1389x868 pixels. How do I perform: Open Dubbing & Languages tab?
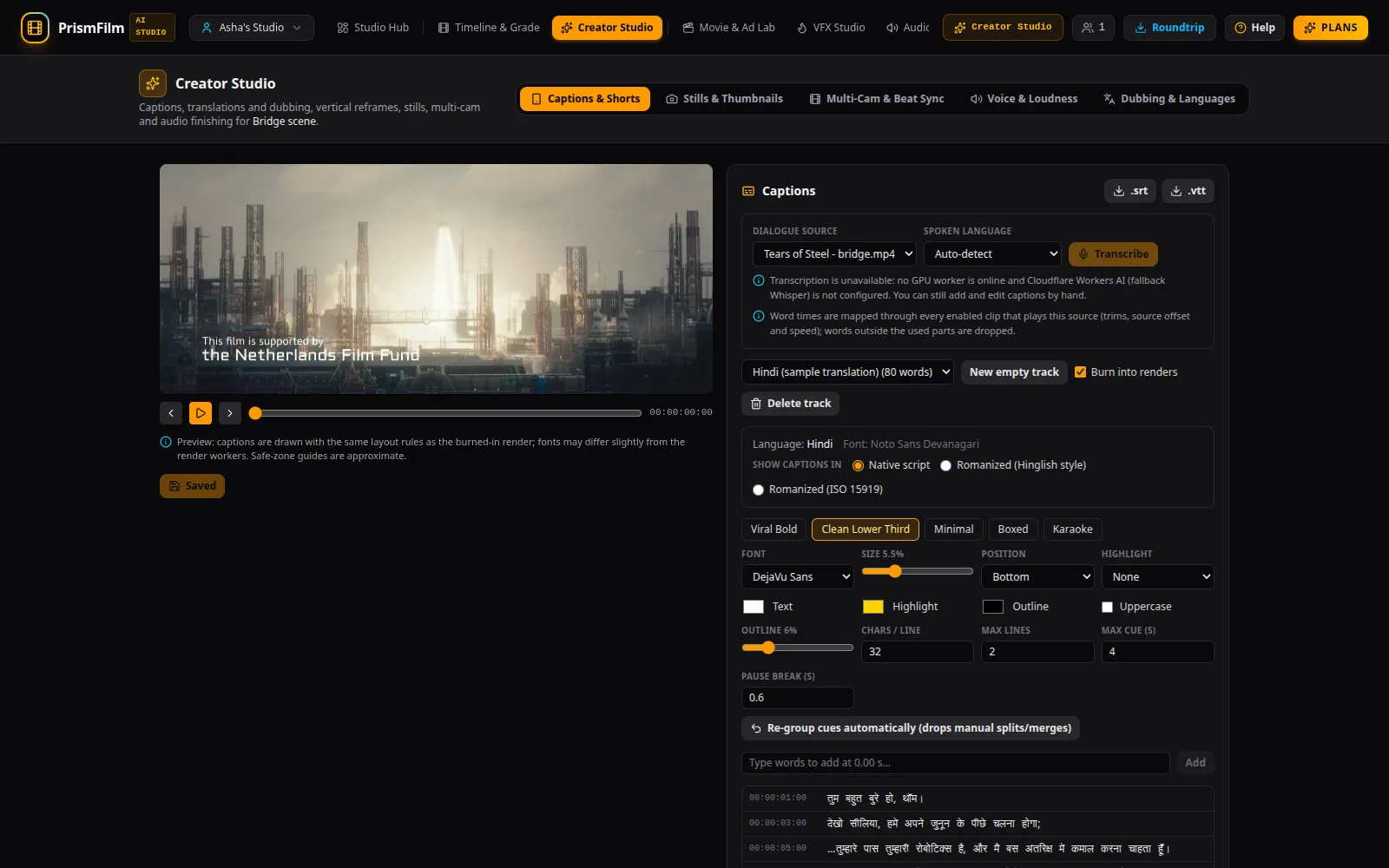(x=1168, y=99)
